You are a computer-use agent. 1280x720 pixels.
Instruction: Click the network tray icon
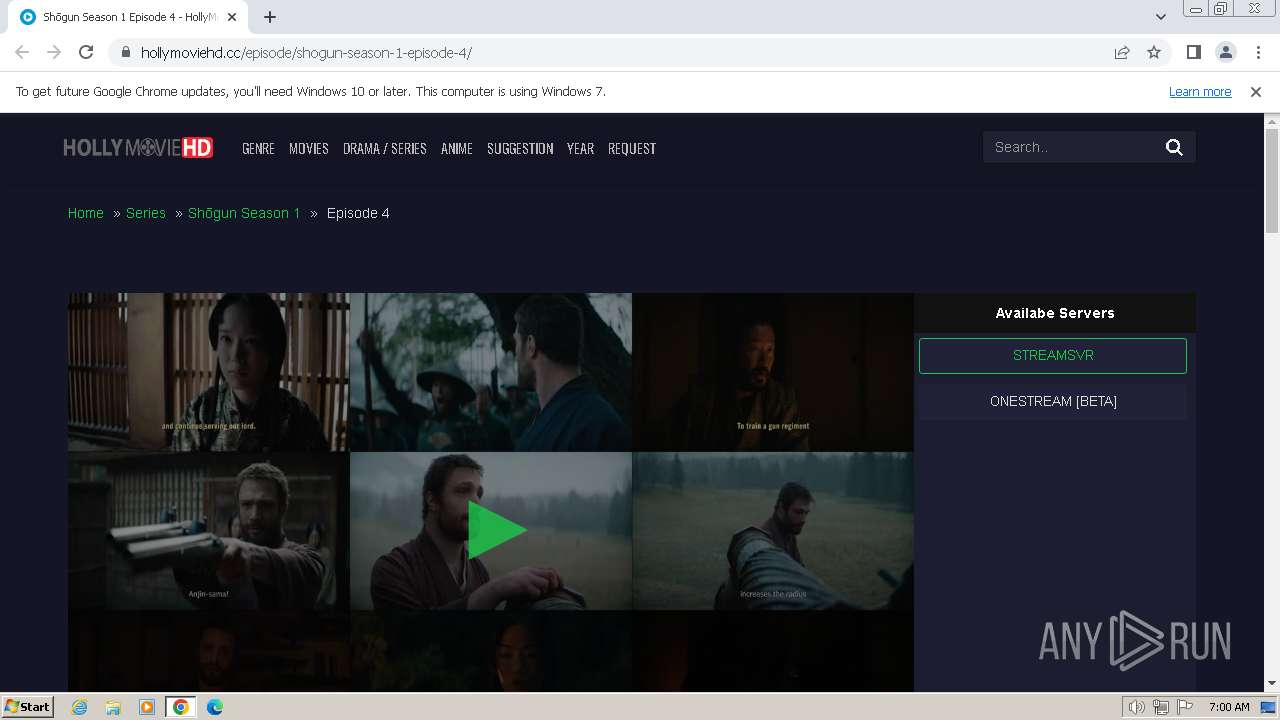pyautogui.click(x=1161, y=707)
